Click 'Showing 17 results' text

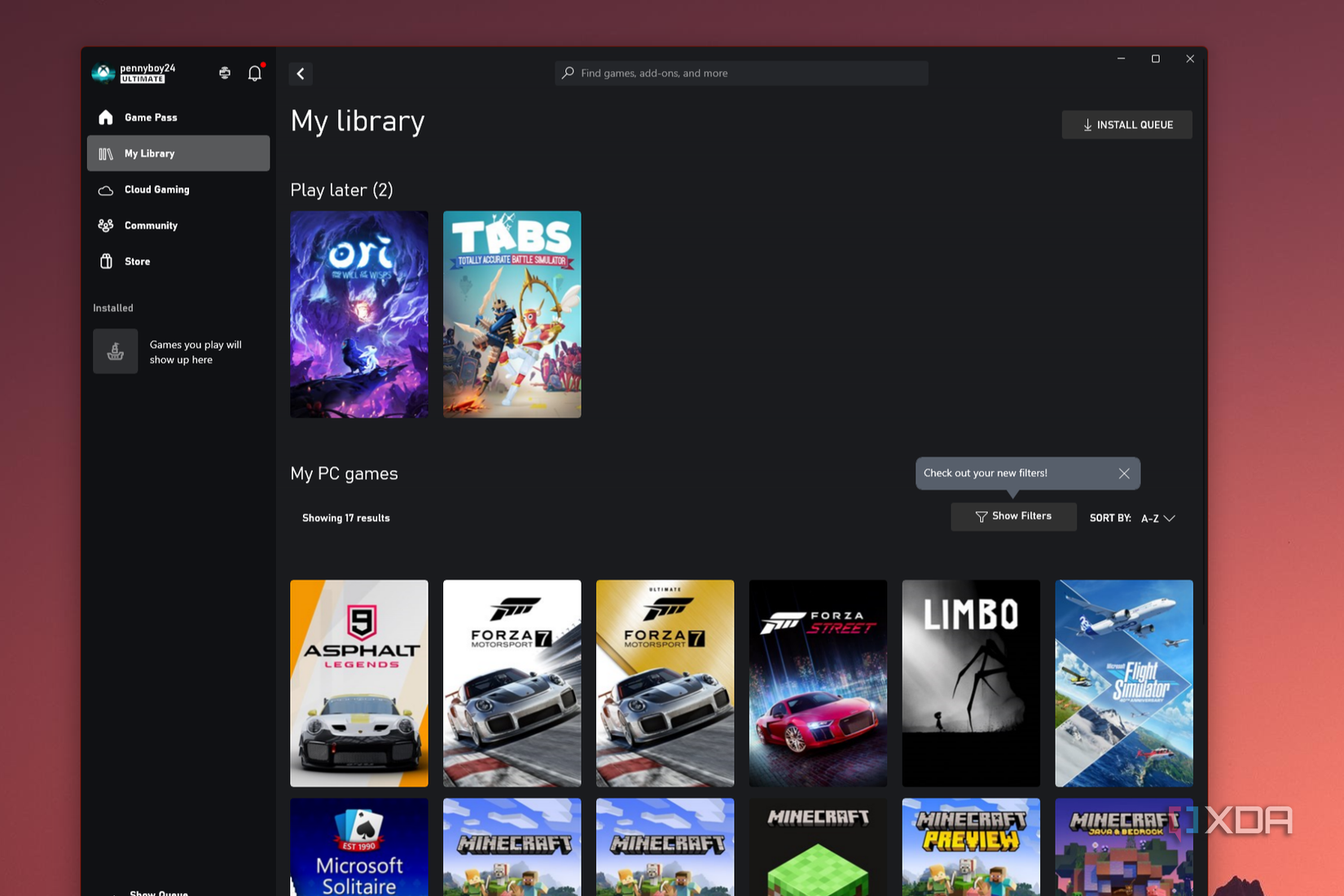[x=346, y=518]
